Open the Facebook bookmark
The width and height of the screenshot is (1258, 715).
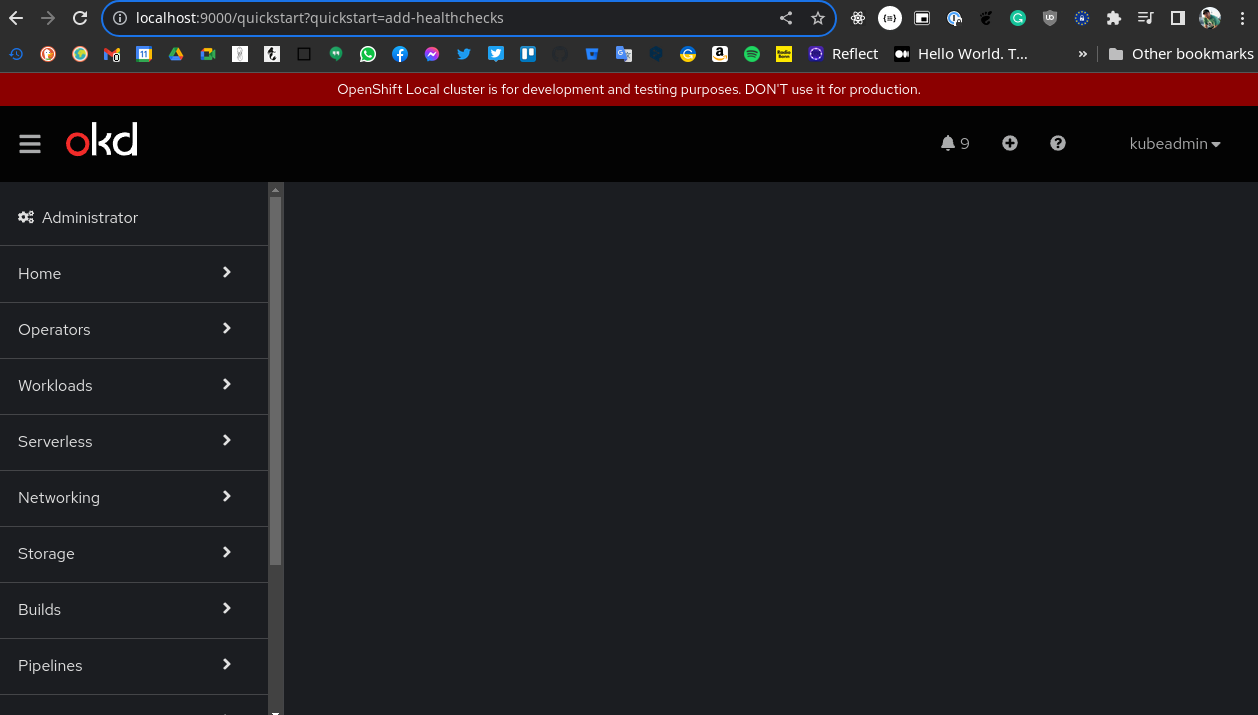(x=400, y=54)
